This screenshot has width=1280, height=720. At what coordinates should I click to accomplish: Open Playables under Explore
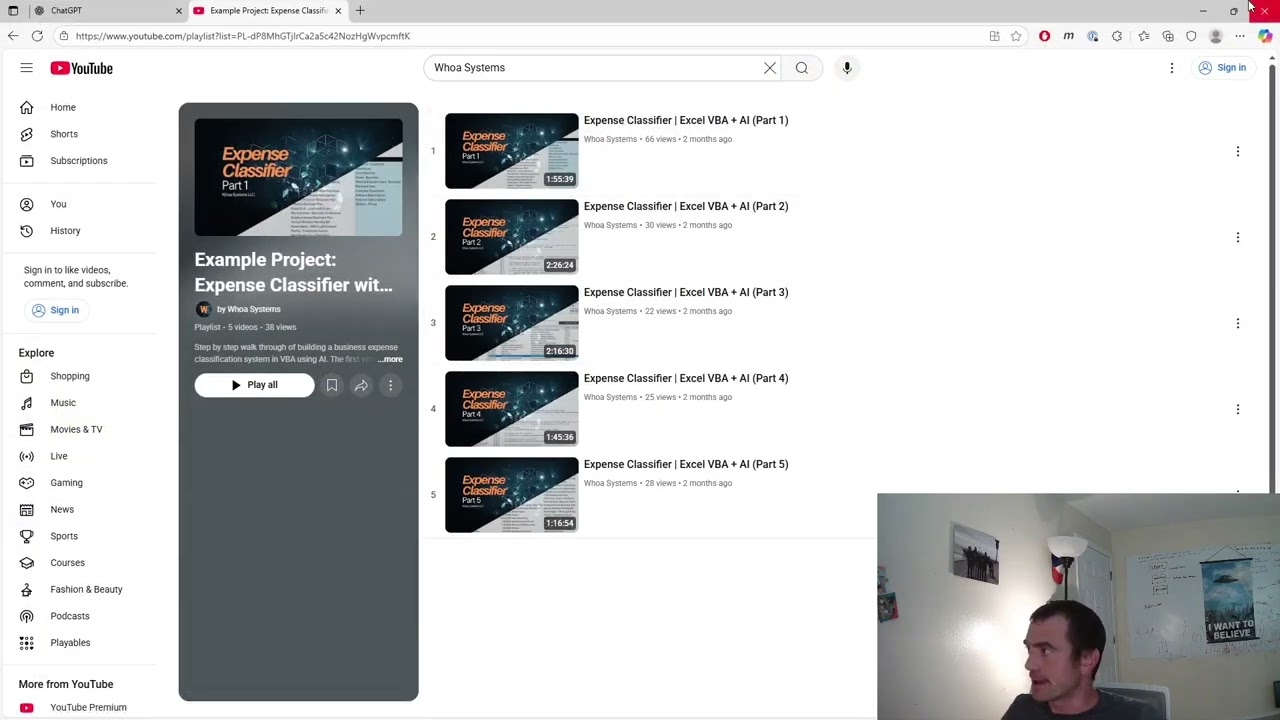pos(70,643)
